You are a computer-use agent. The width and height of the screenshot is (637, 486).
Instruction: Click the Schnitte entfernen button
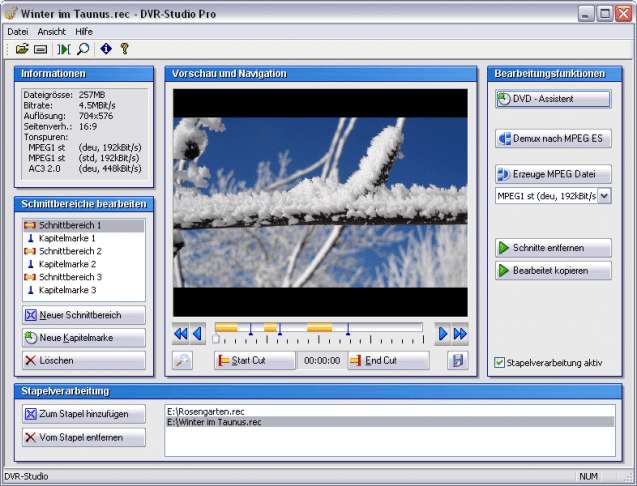click(x=553, y=248)
